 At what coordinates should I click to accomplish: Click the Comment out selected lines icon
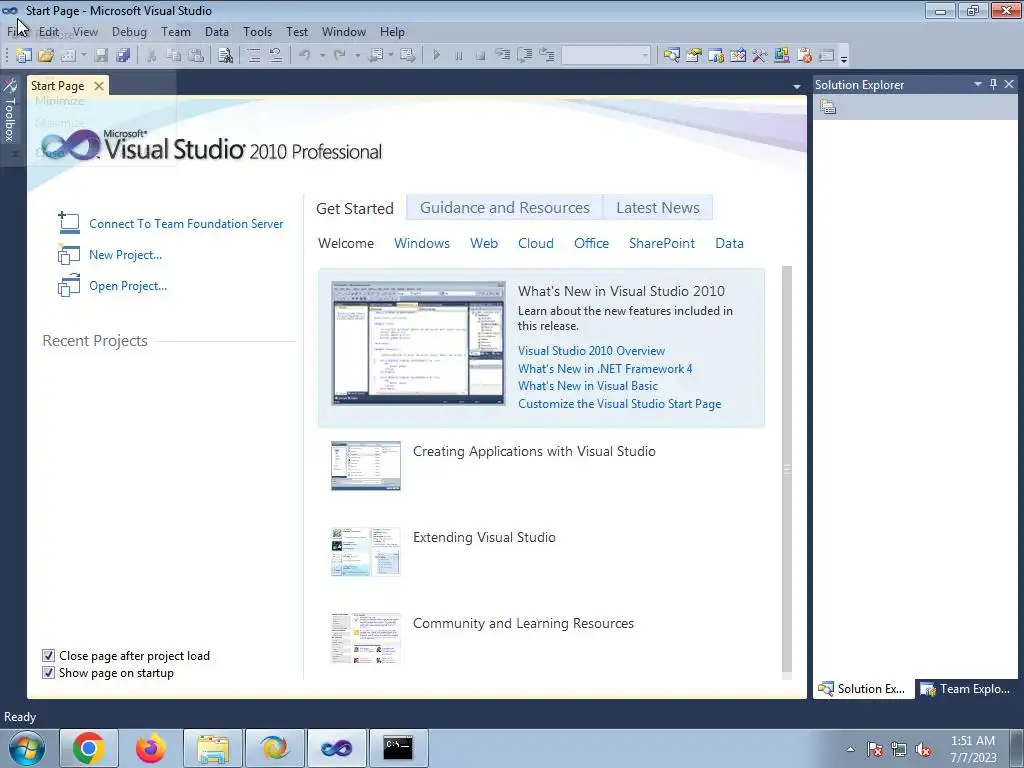(x=254, y=56)
